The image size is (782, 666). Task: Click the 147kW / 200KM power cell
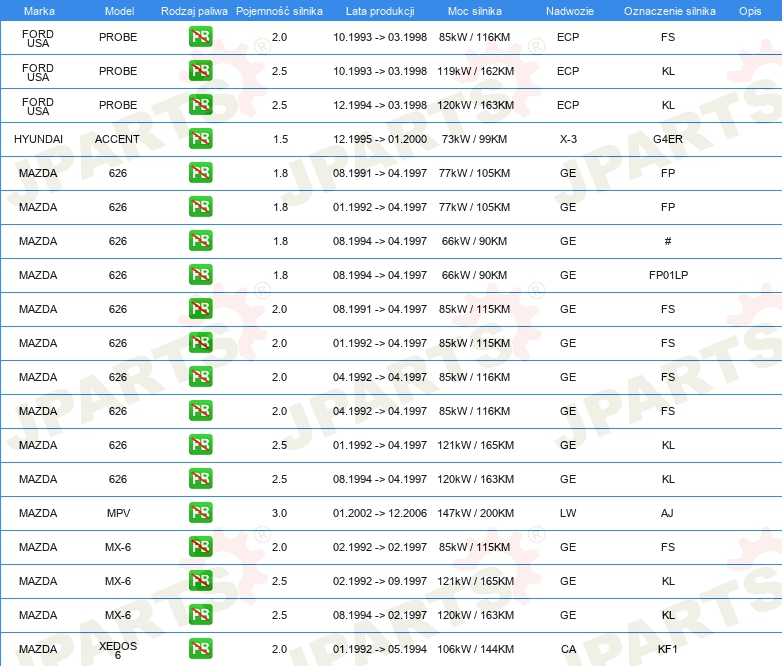pos(475,513)
